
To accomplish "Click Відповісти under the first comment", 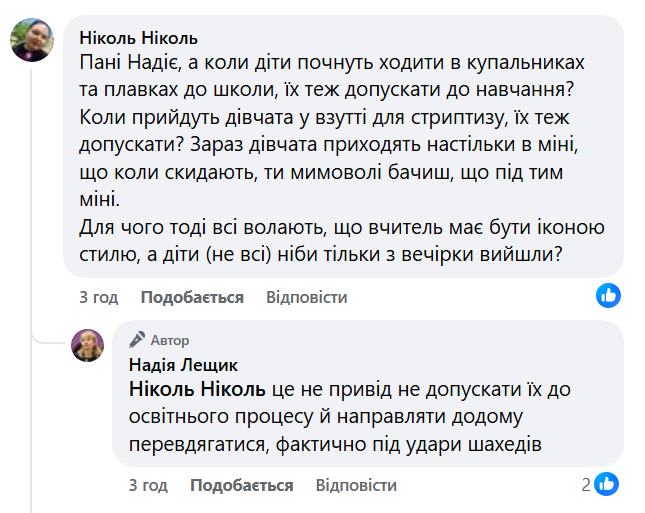I will (x=307, y=297).
